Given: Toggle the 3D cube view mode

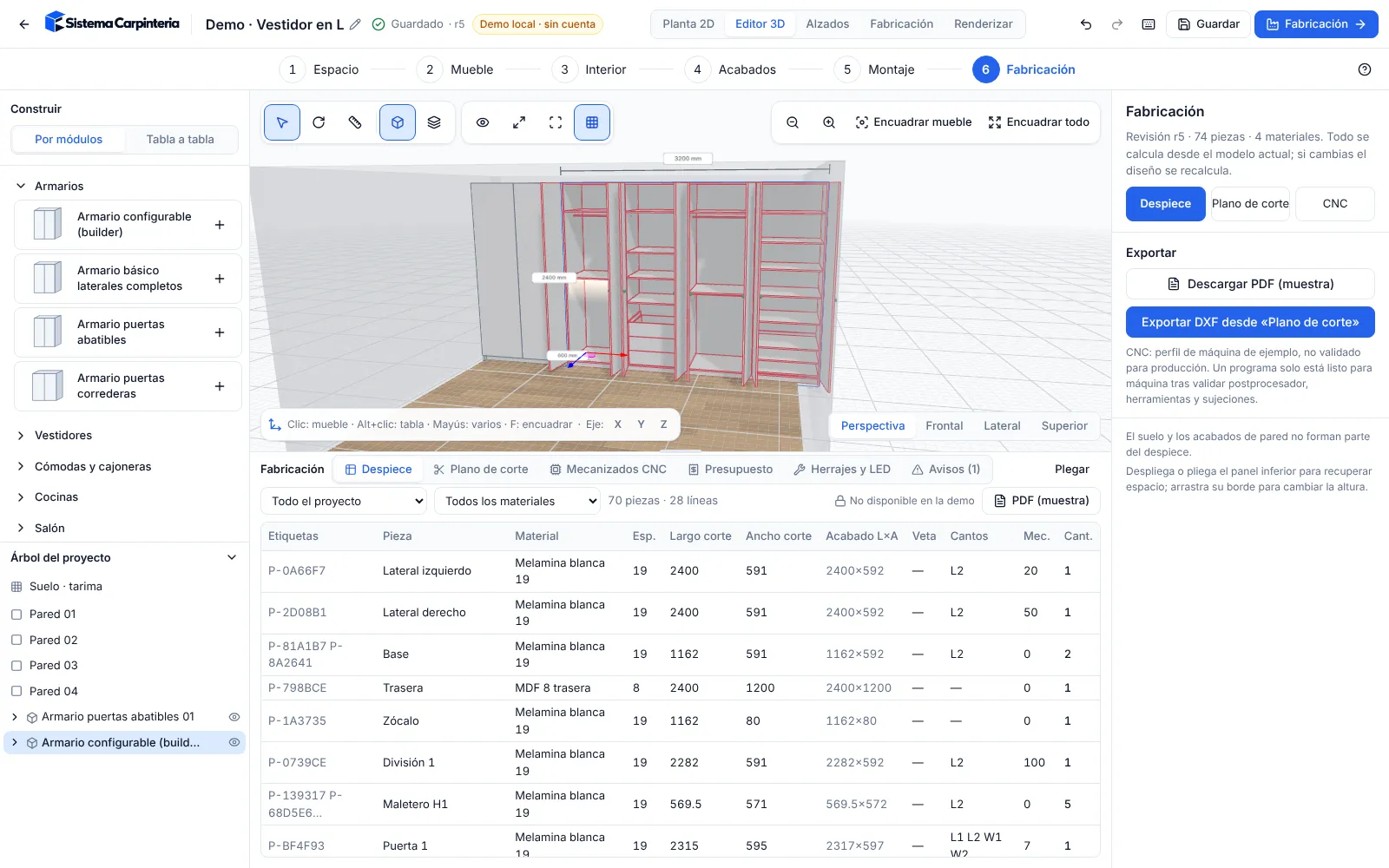Looking at the screenshot, I should pyautogui.click(x=398, y=122).
